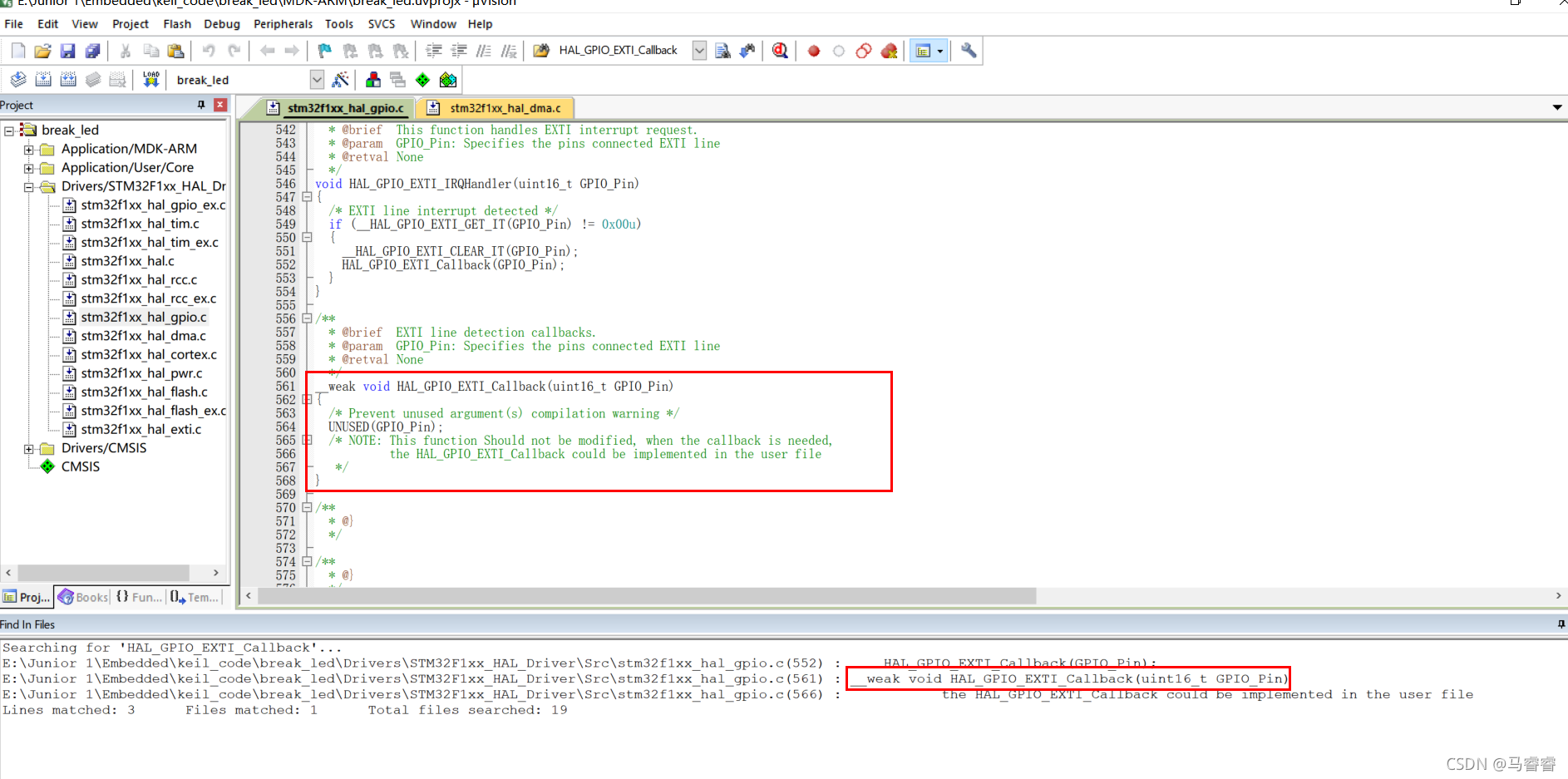Insert a breakpoint with the red dot icon
1568x779 pixels.
[814, 51]
